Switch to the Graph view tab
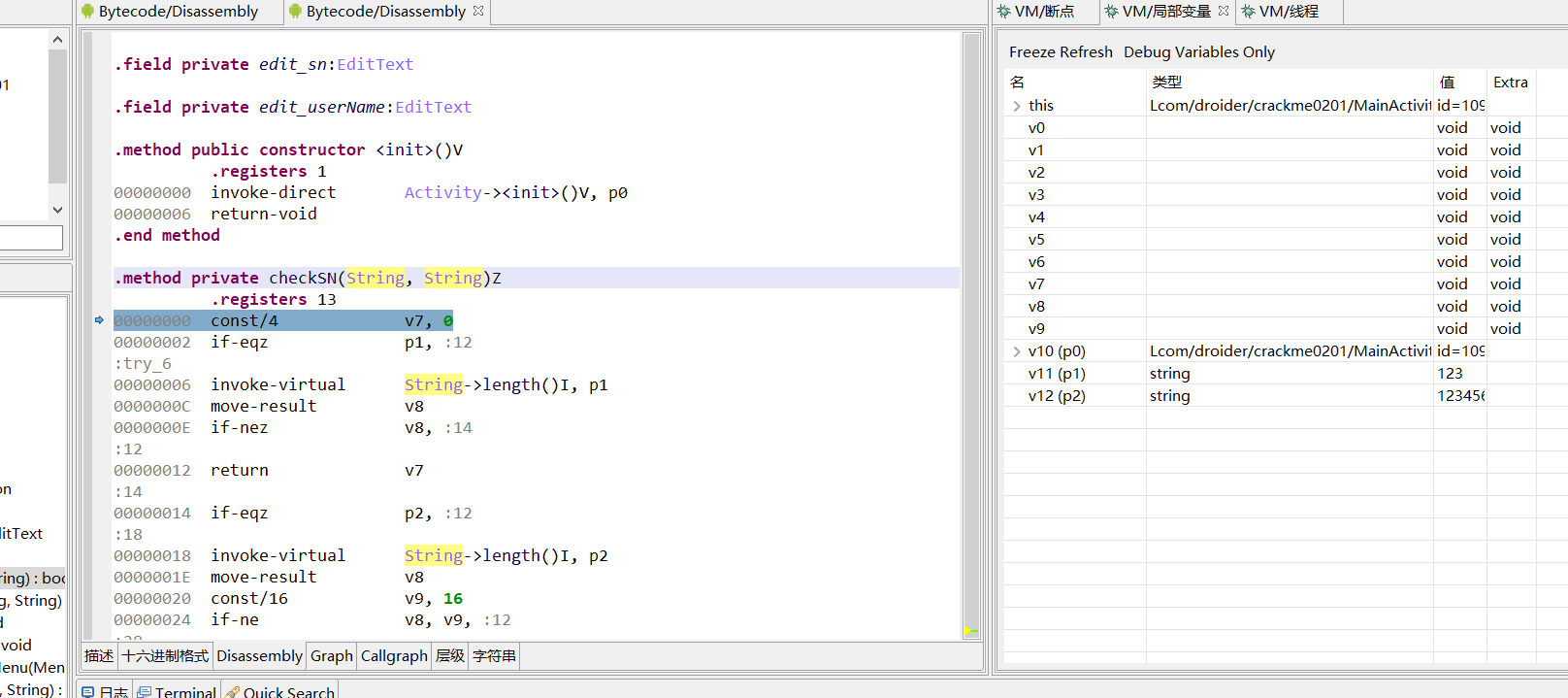This screenshot has width=1568, height=698. coord(331,656)
